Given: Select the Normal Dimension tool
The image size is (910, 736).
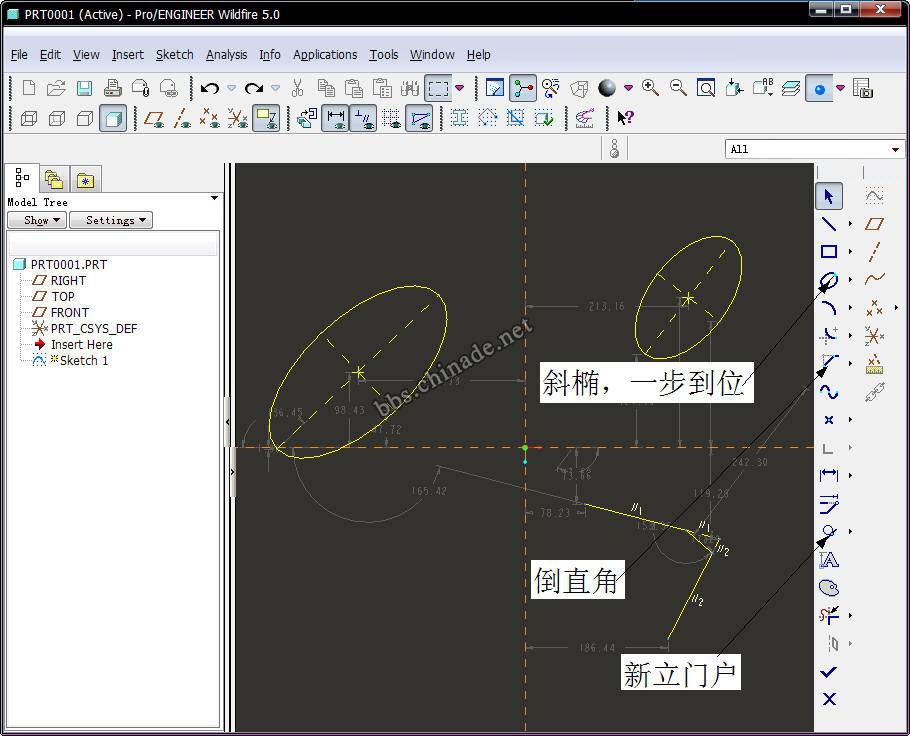Looking at the screenshot, I should pyautogui.click(x=829, y=475).
